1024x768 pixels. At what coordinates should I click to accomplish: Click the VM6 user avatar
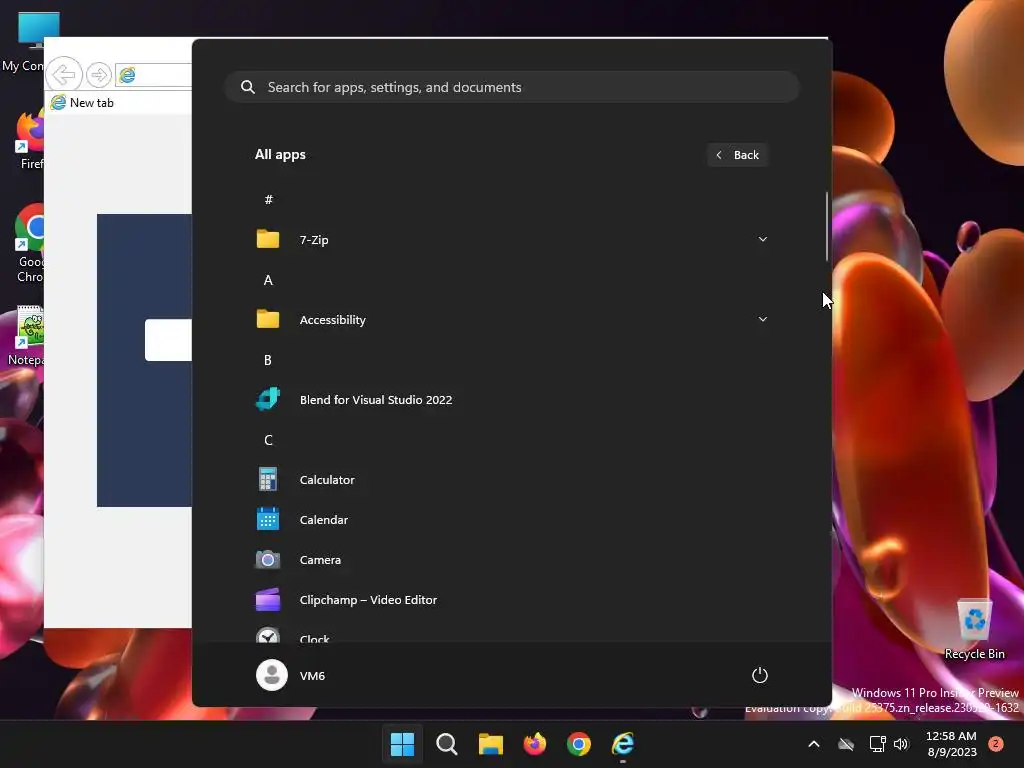(272, 675)
